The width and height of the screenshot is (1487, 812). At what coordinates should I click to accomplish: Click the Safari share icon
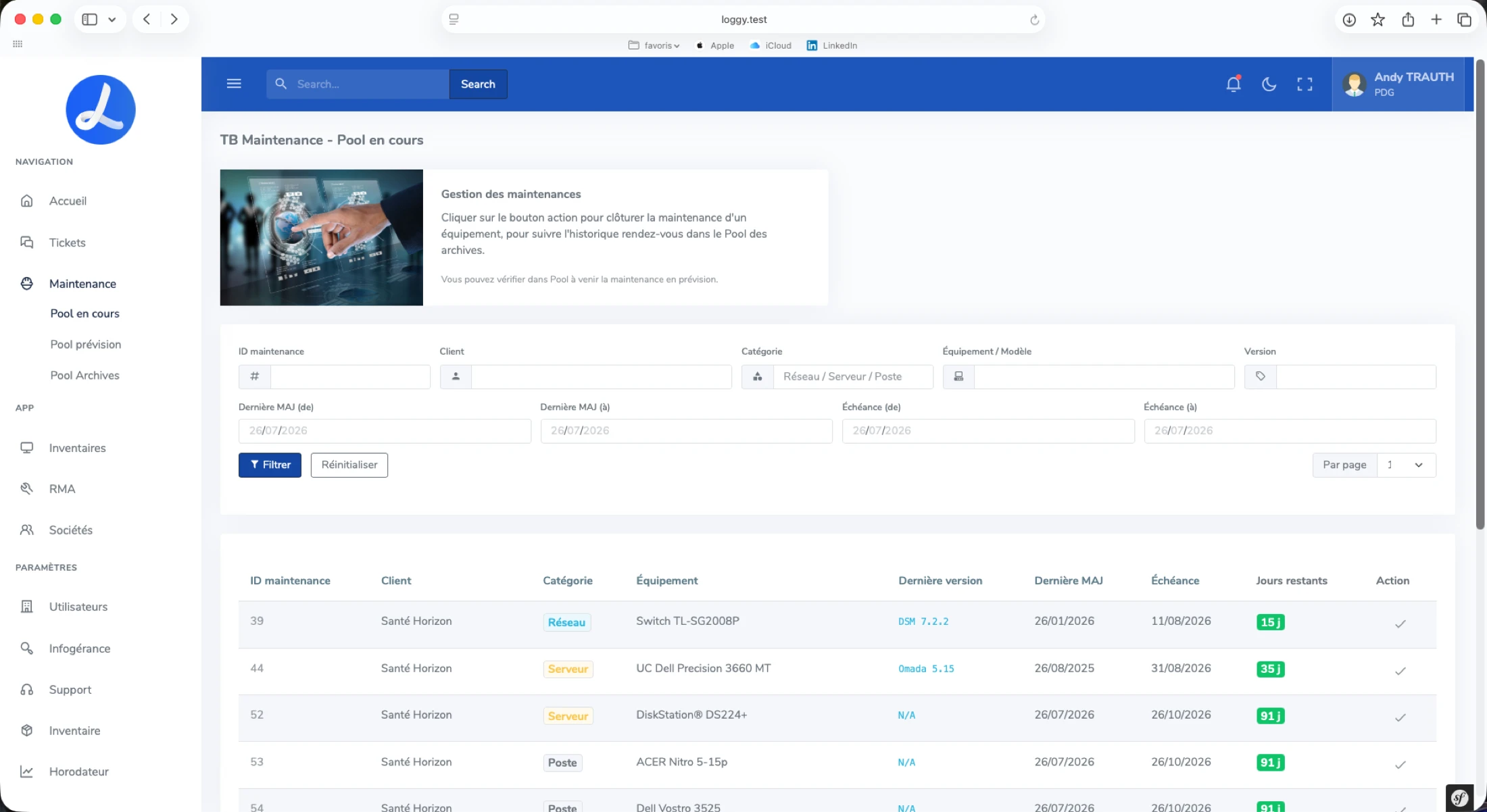(1408, 20)
